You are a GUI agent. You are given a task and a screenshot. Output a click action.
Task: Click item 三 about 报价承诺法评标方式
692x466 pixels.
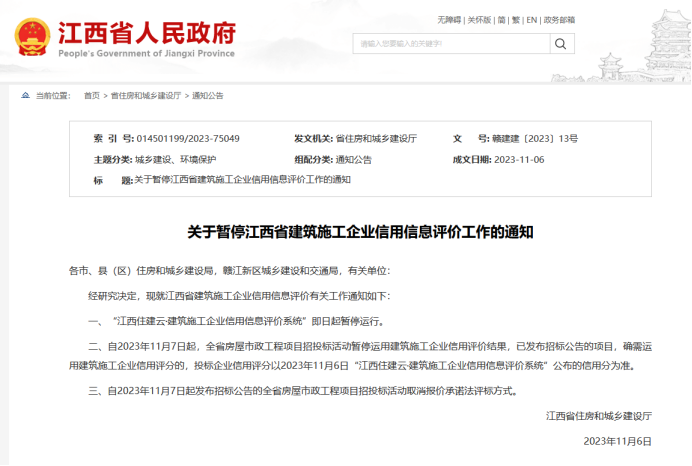pyautogui.click(x=304, y=391)
